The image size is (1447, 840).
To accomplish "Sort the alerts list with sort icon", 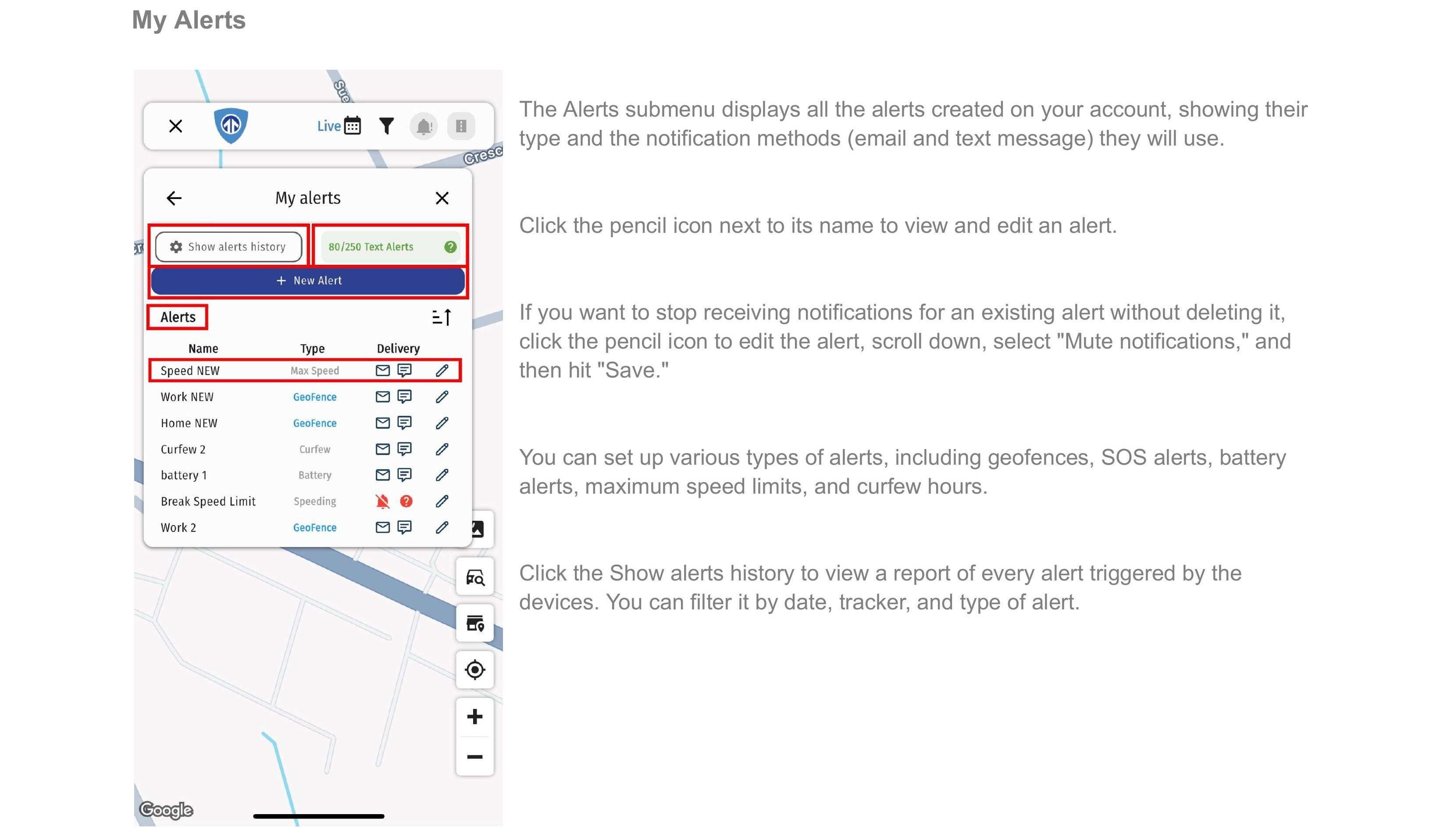I will (x=442, y=317).
